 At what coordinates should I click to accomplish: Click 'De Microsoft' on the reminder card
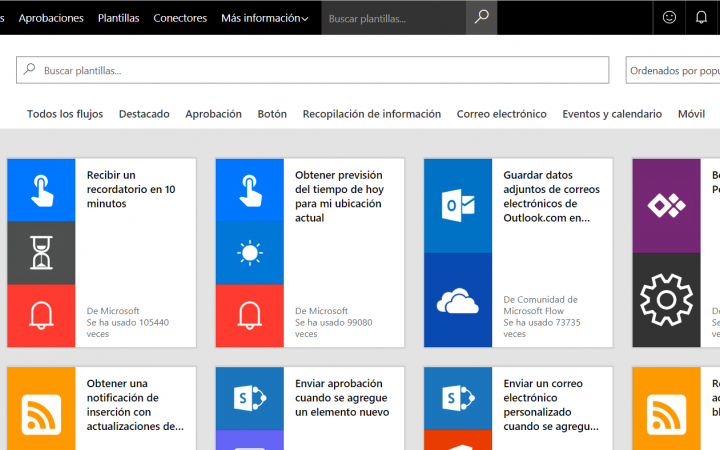click(113, 311)
